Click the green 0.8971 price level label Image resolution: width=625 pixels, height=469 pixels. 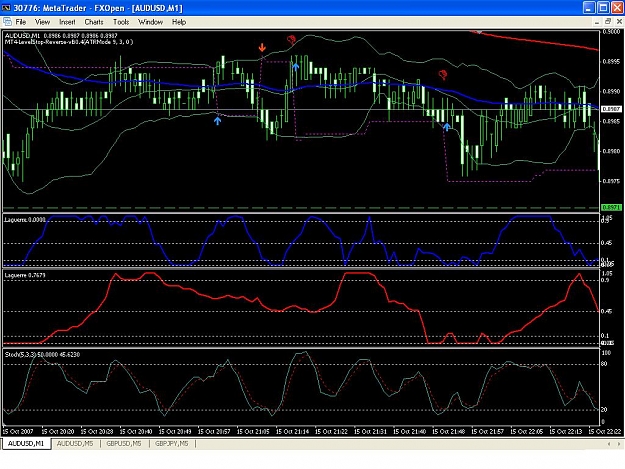tap(611, 208)
